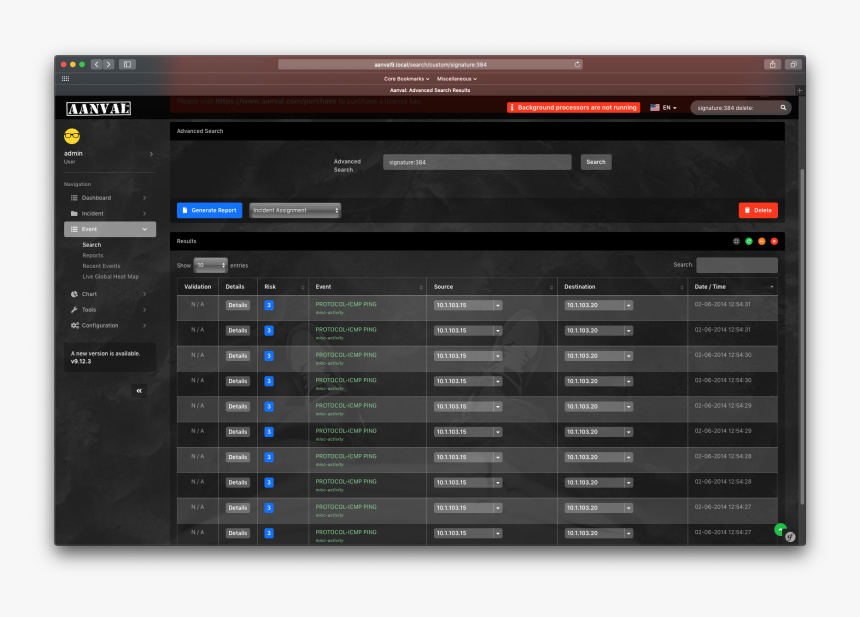This screenshot has width=860, height=617.
Task: Open Safari share icon in toolbar
Action: click(x=773, y=64)
